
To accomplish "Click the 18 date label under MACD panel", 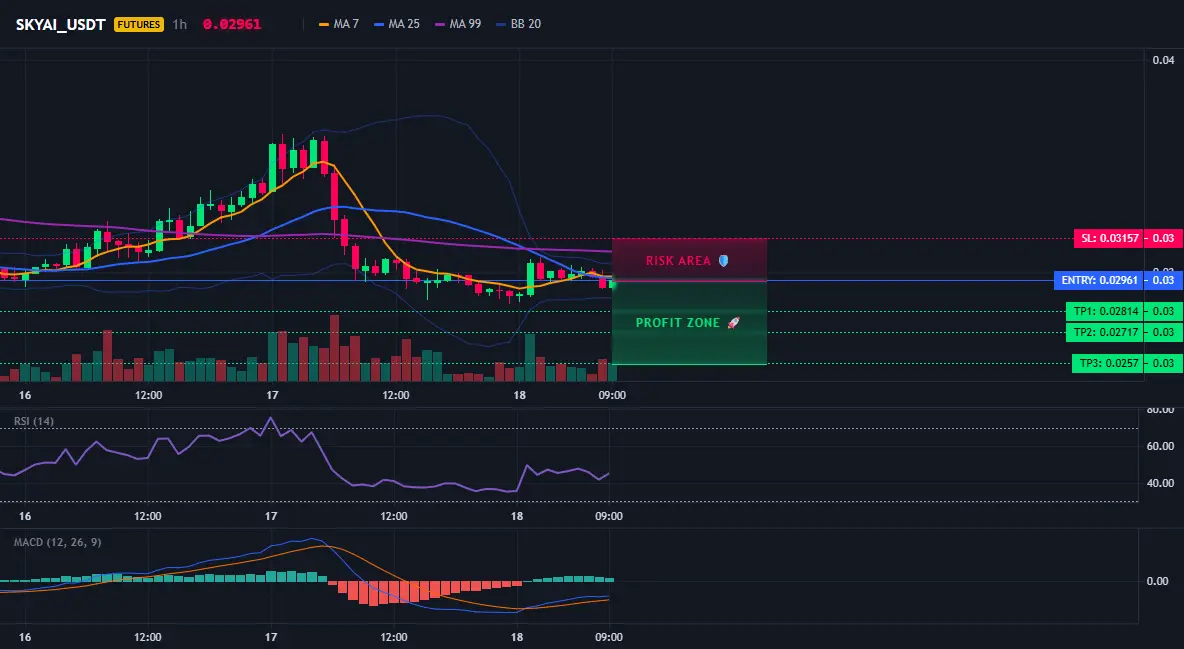I will click(x=517, y=637).
